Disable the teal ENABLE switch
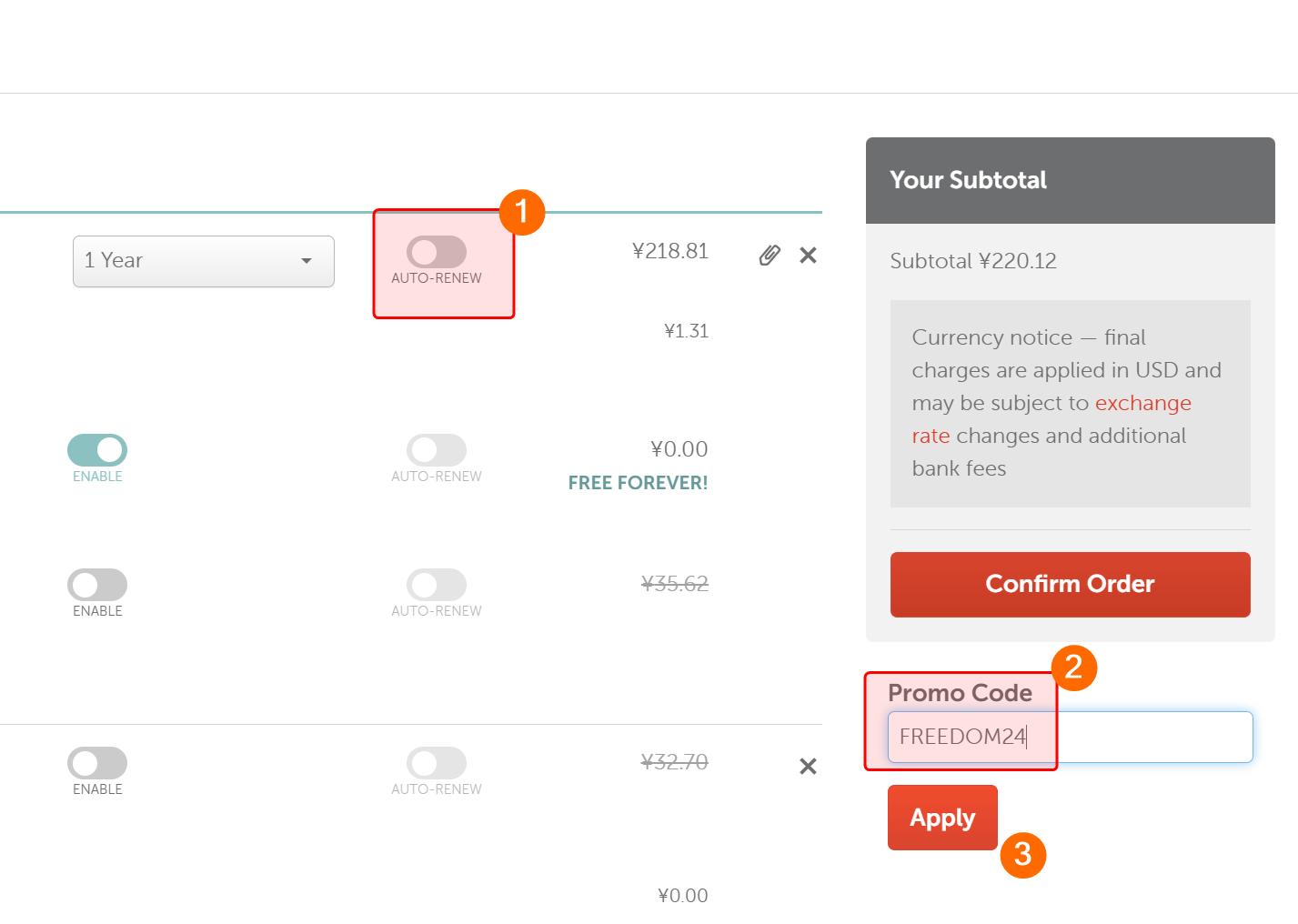 pyautogui.click(x=97, y=450)
